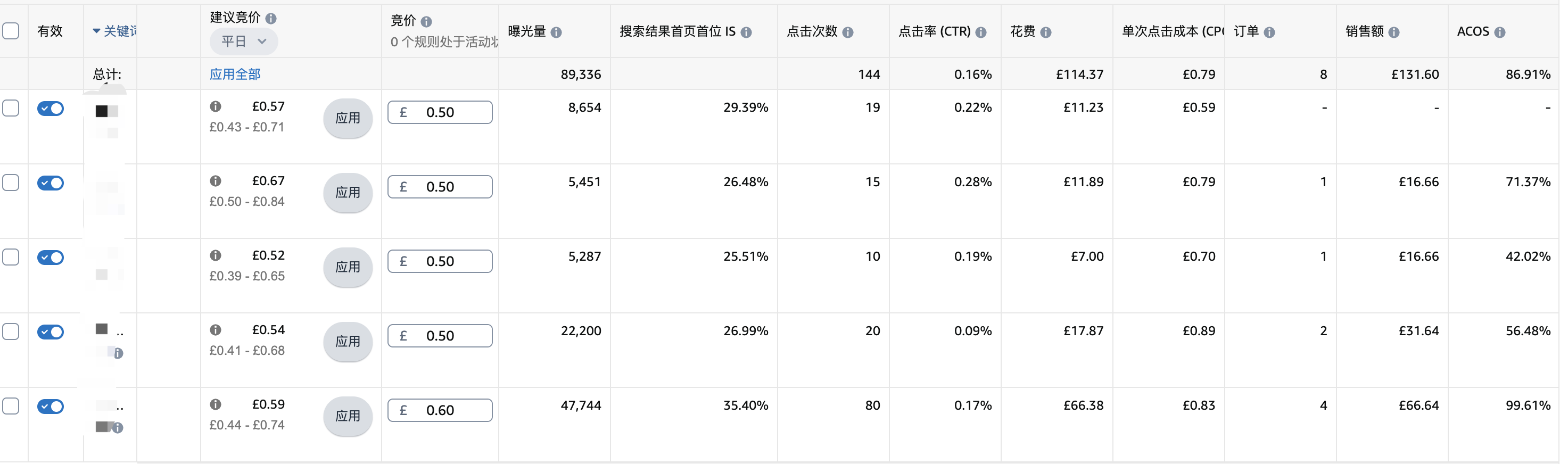Switch off the second keyword row toggle
Image resolution: width=1568 pixels, height=464 pixels.
(x=51, y=183)
